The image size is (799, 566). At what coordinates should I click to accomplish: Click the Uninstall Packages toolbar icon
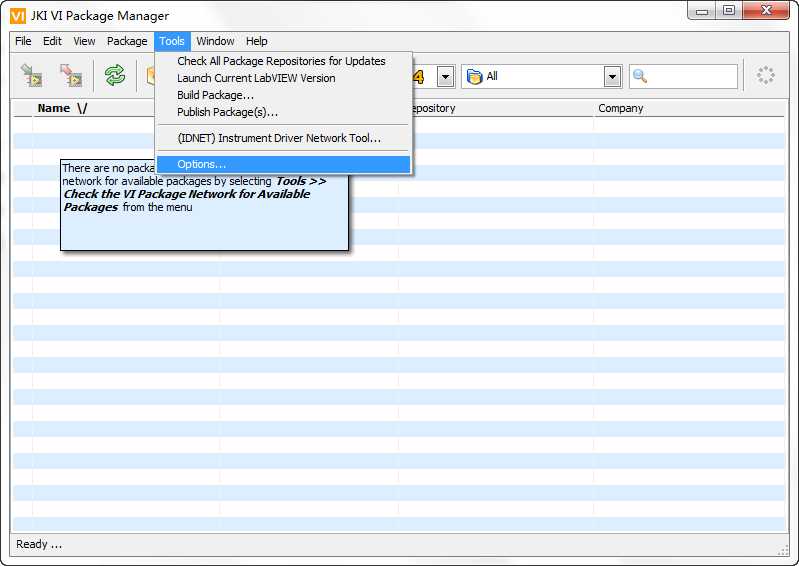70,75
